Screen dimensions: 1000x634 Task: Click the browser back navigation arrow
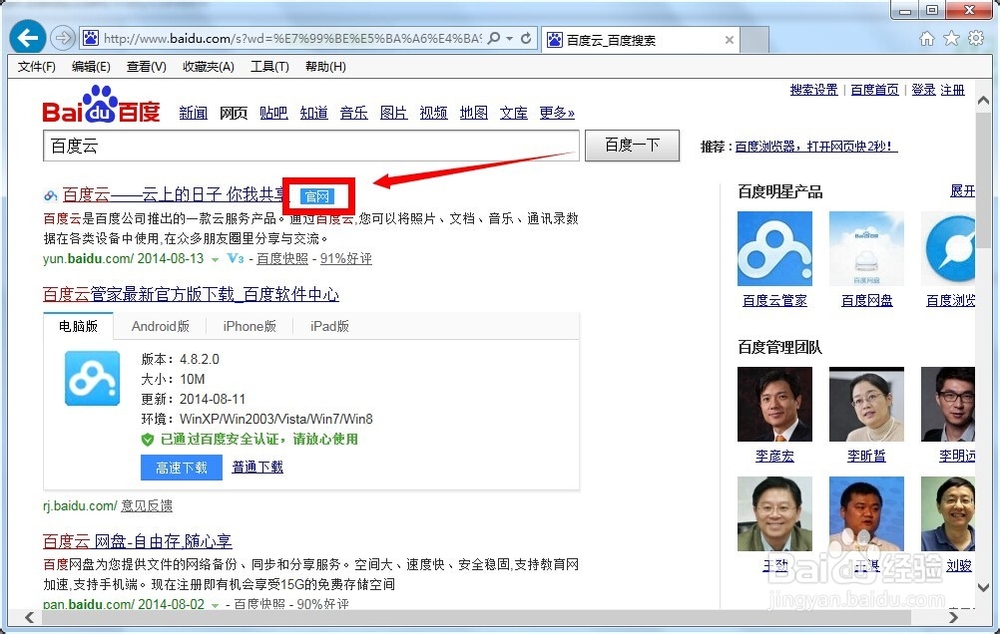[27, 37]
